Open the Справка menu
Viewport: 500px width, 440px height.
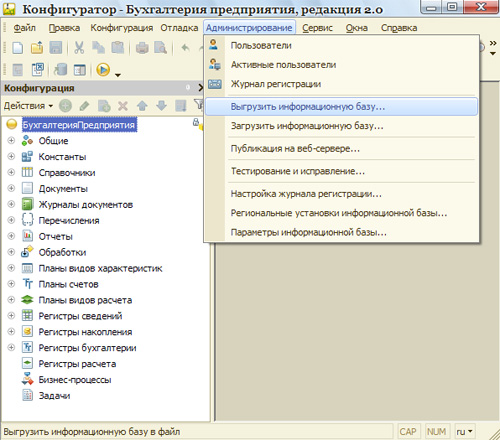(399, 28)
